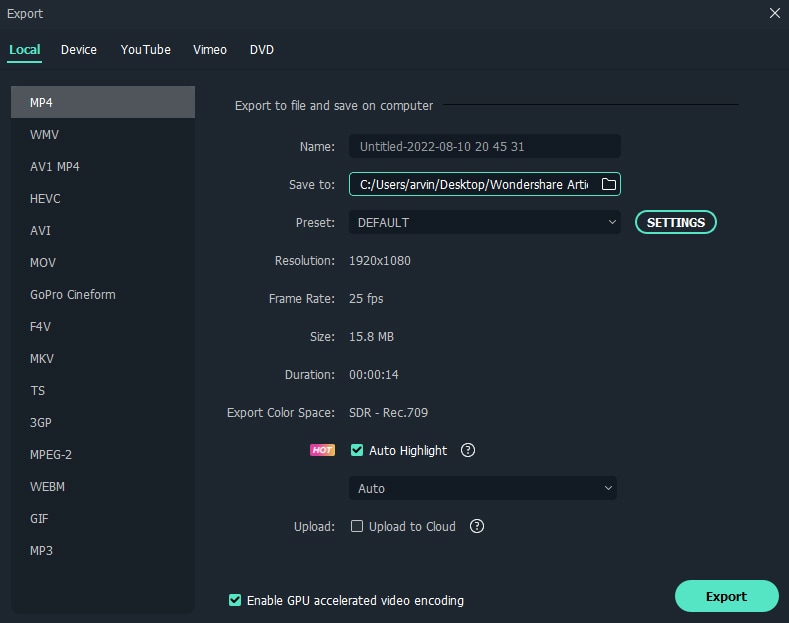The width and height of the screenshot is (789, 623).
Task: Open the preset SETTINGS button
Action: tap(676, 222)
